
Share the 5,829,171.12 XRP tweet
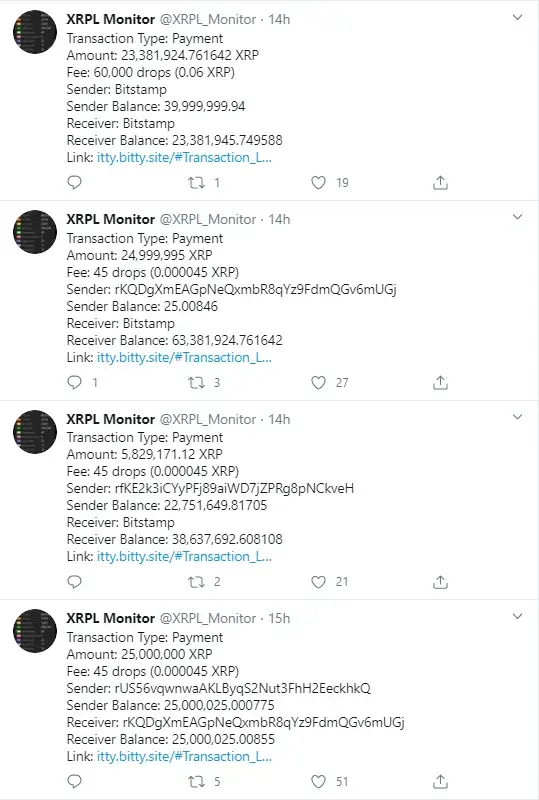pyautogui.click(x=440, y=582)
